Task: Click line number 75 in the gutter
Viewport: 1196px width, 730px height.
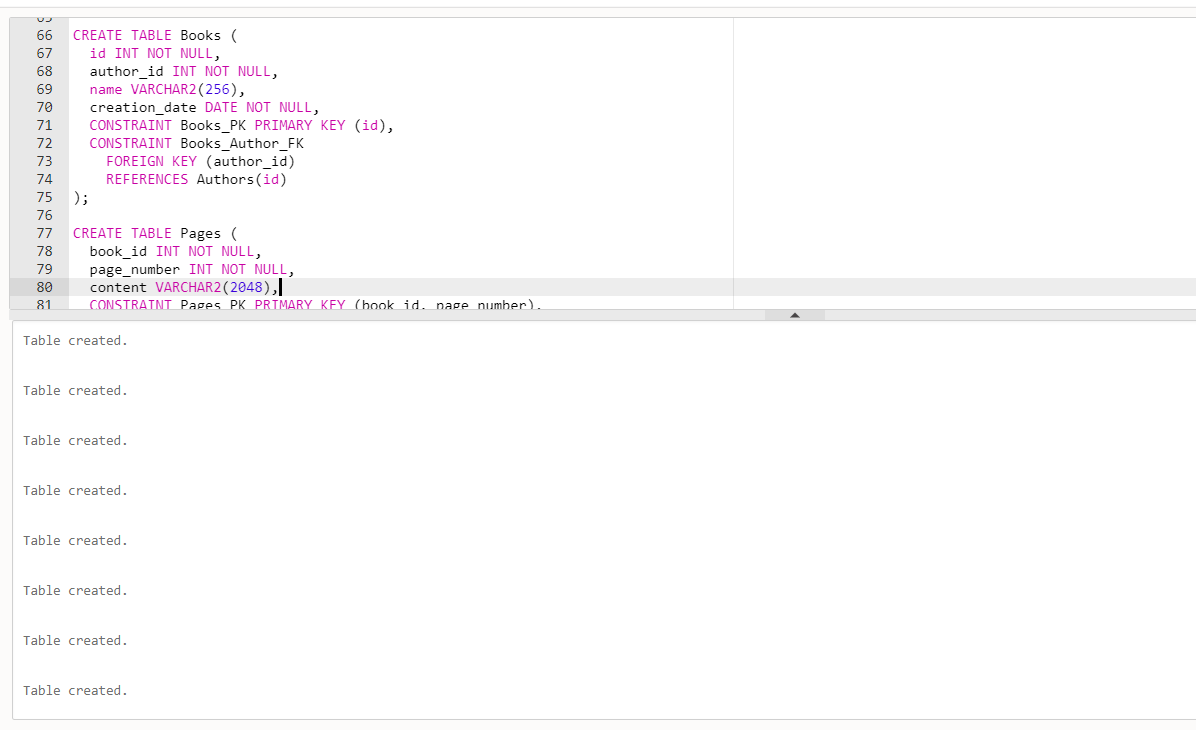Action: [44, 197]
